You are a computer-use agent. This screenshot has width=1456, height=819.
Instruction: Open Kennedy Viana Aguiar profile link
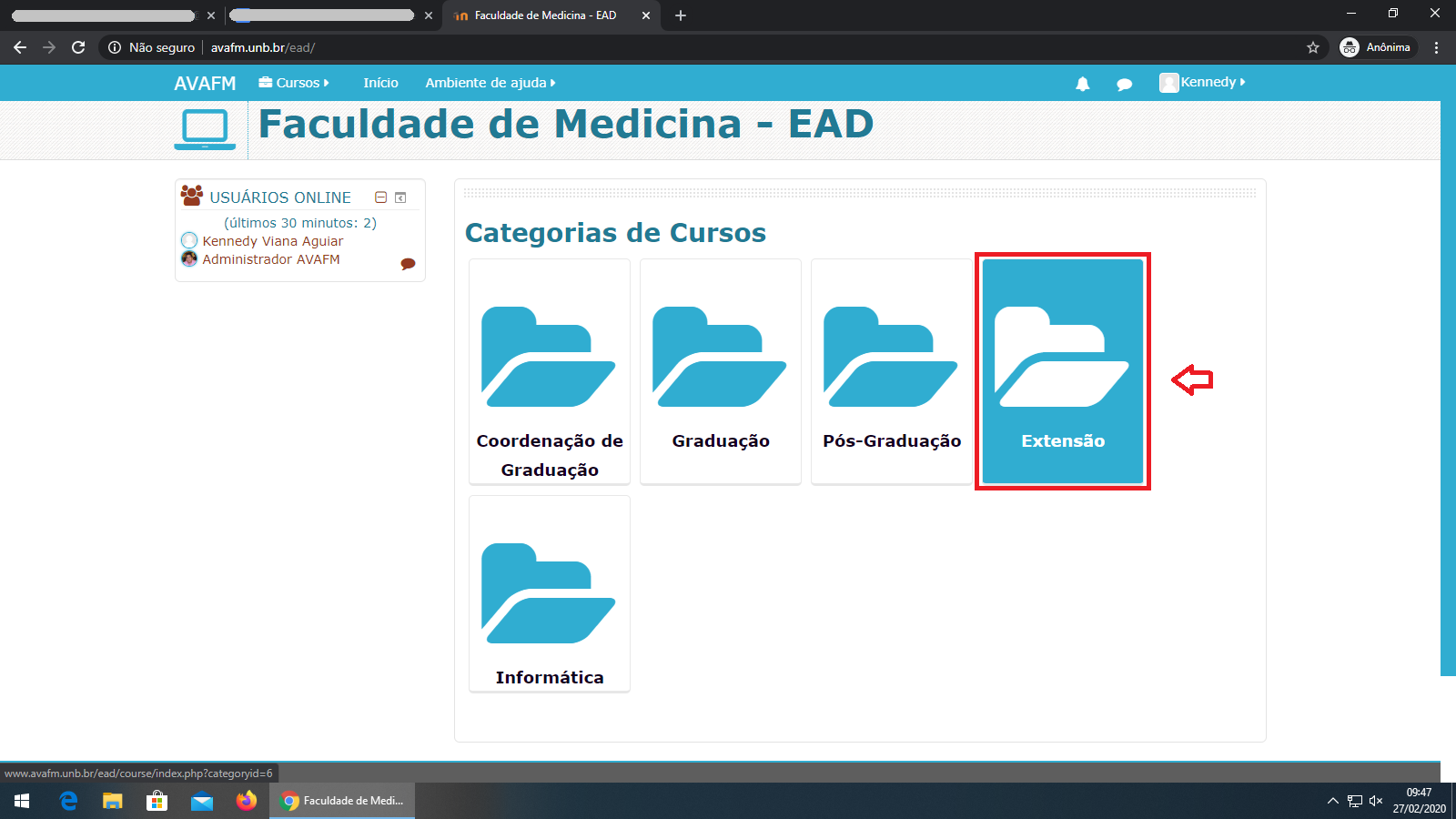(x=272, y=241)
